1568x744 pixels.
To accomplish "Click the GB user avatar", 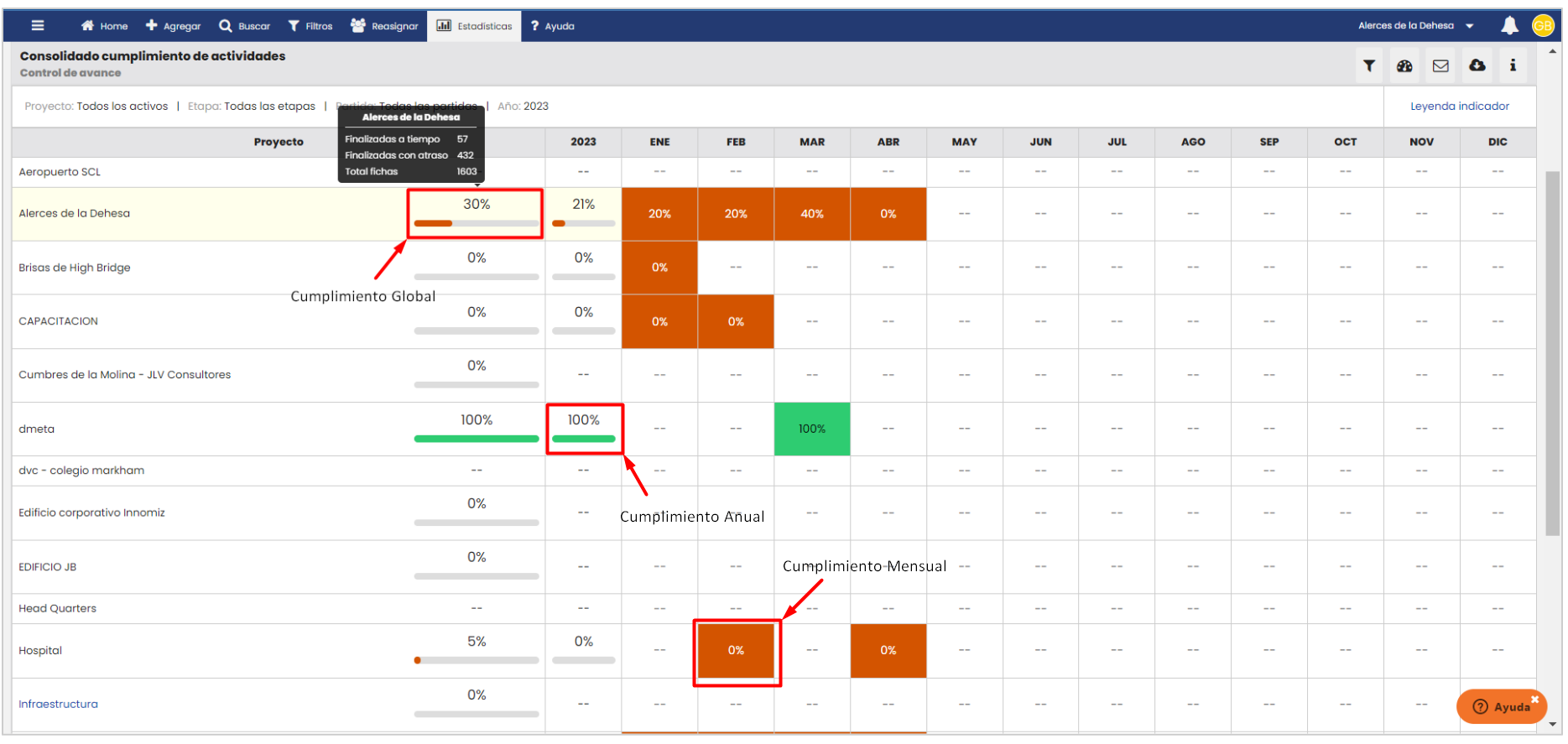I will (x=1543, y=25).
